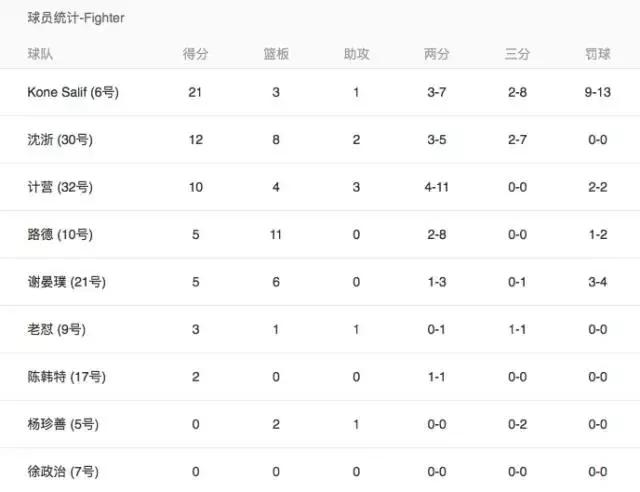Click the 三分 column header
The height and width of the screenshot is (492, 640).
[x=518, y=54]
